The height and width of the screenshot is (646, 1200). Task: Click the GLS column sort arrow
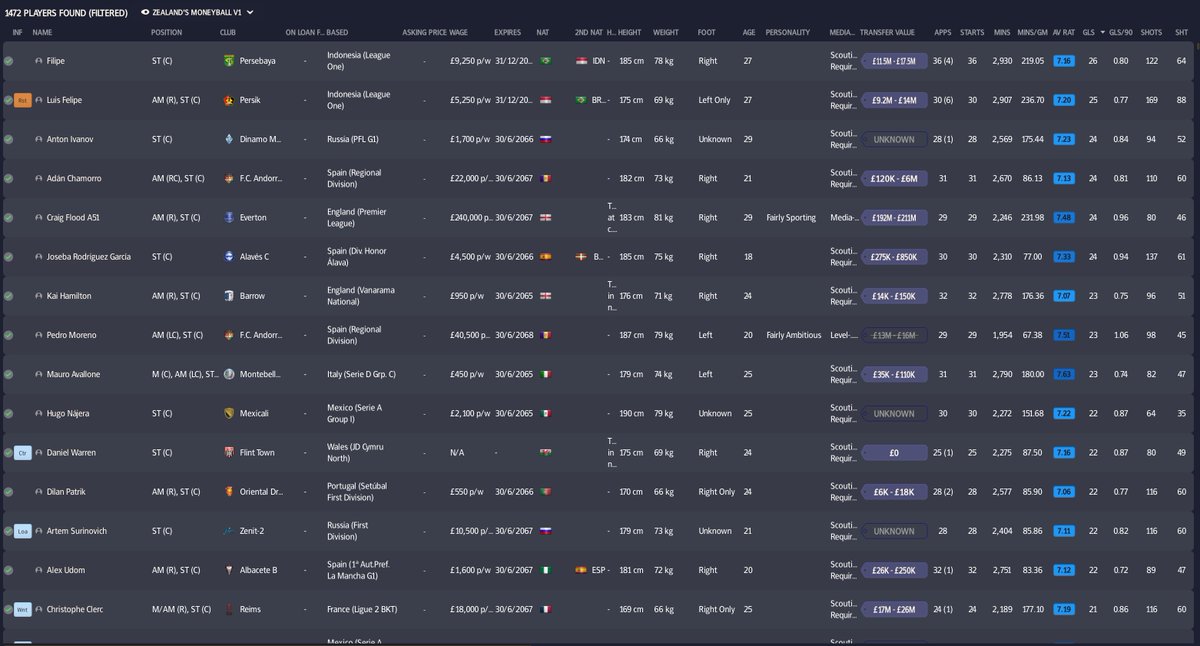[1102, 32]
